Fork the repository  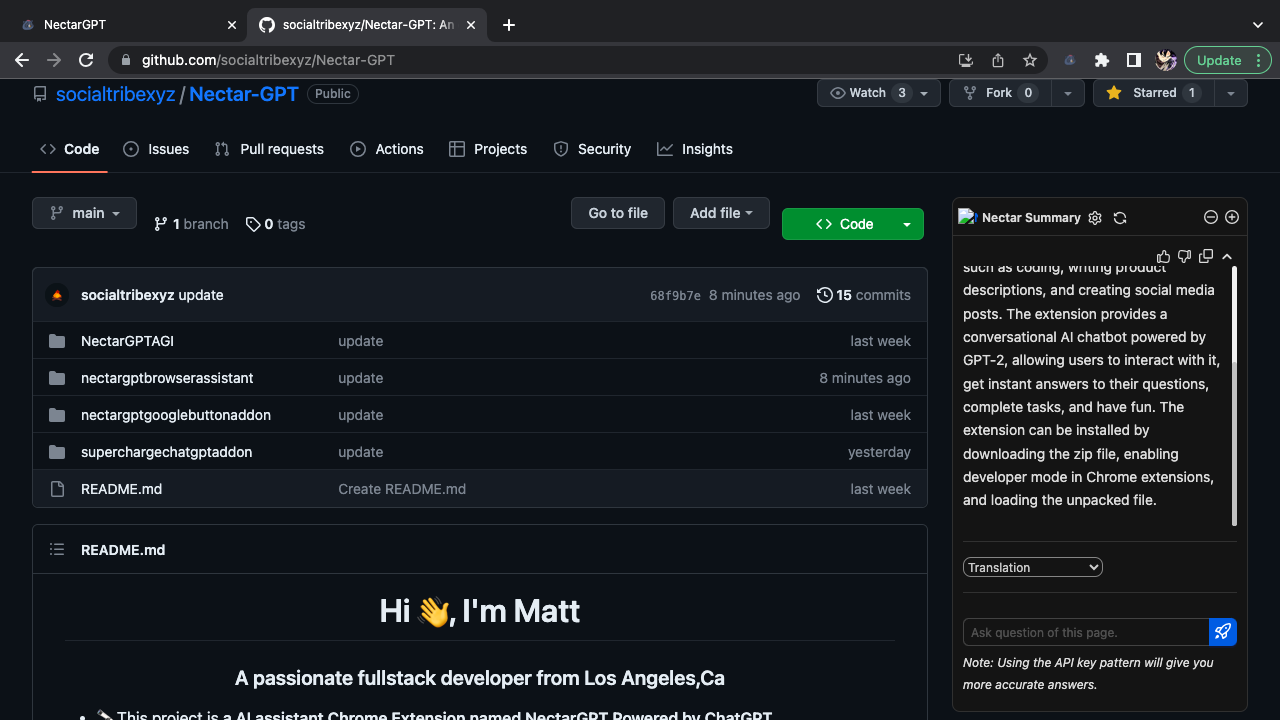point(999,93)
